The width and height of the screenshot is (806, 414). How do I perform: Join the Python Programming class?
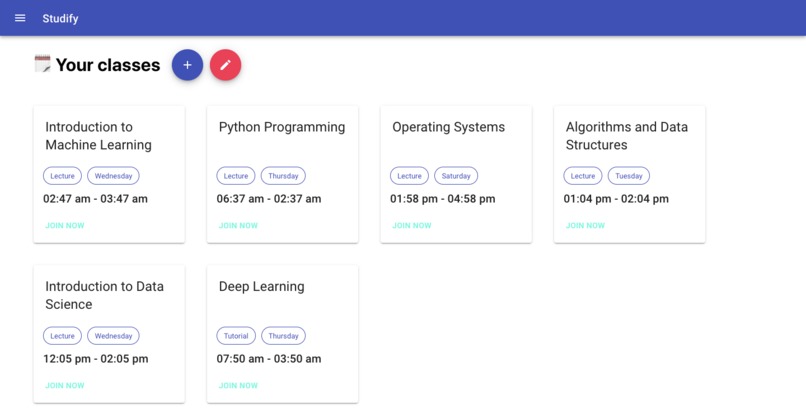238,225
